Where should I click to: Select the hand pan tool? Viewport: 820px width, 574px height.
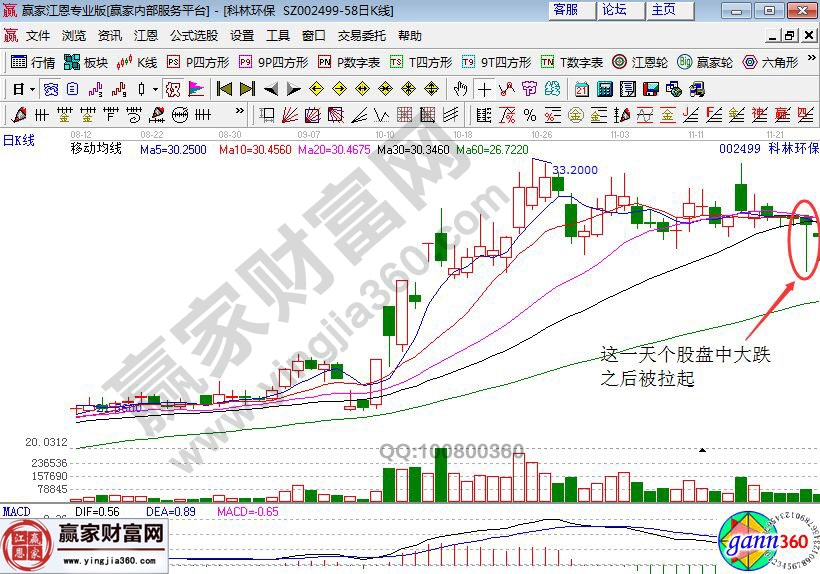pyautogui.click(x=461, y=88)
